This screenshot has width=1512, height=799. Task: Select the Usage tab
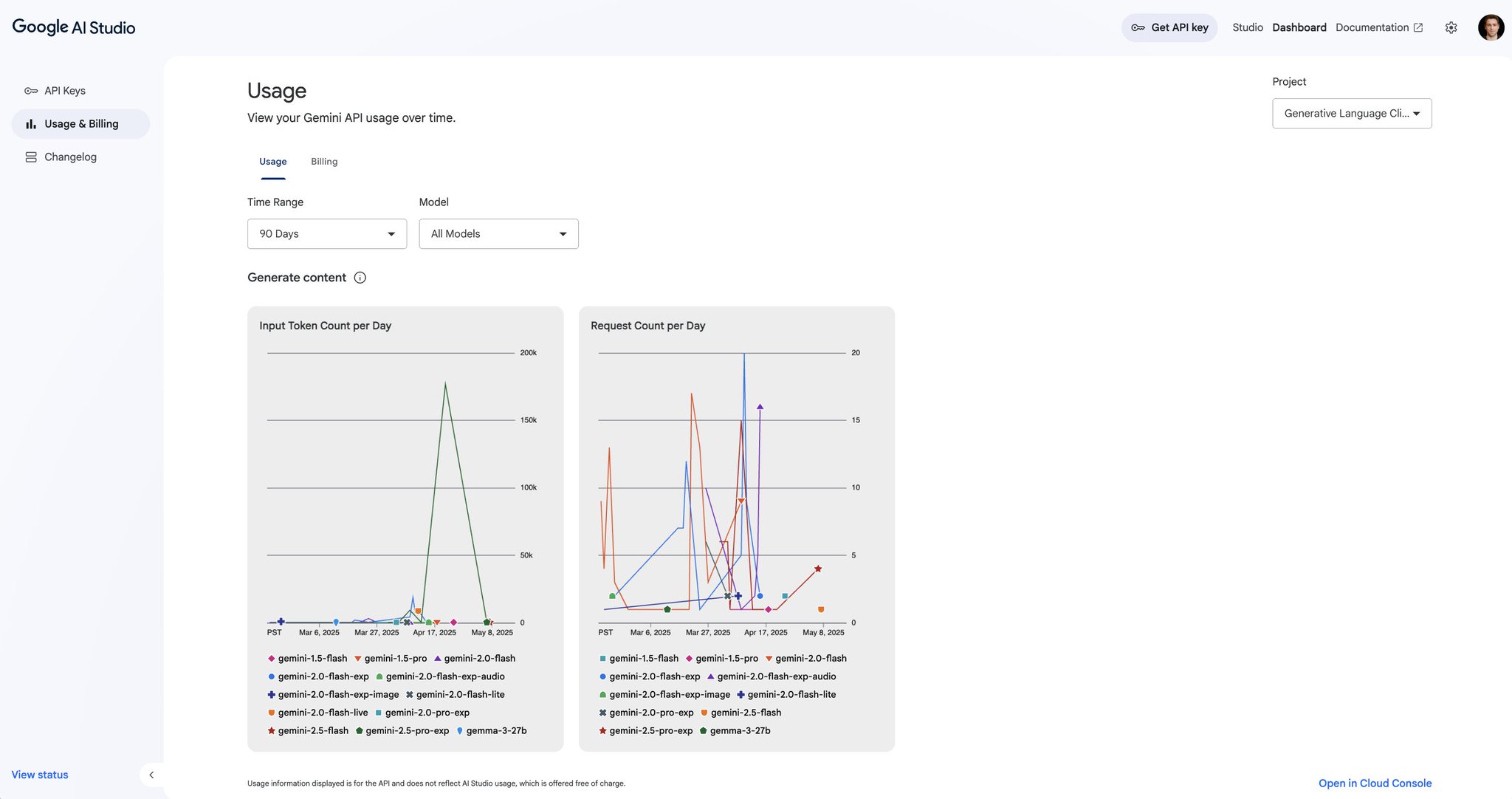(272, 162)
